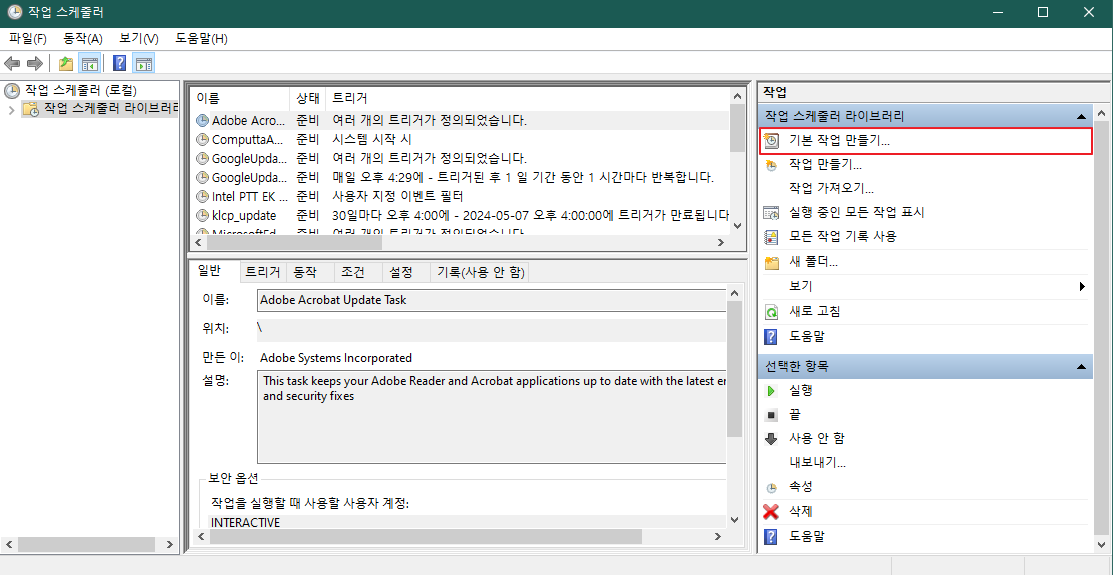This screenshot has height=575, width=1113.
Task: Select 작업 스케줄러 라이브러리 tree node
Action: pos(111,109)
